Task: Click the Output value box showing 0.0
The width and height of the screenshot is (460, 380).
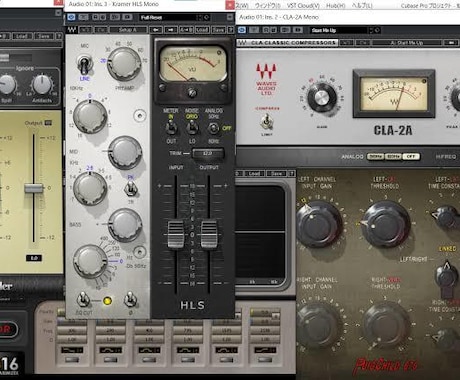Action: (34, 258)
